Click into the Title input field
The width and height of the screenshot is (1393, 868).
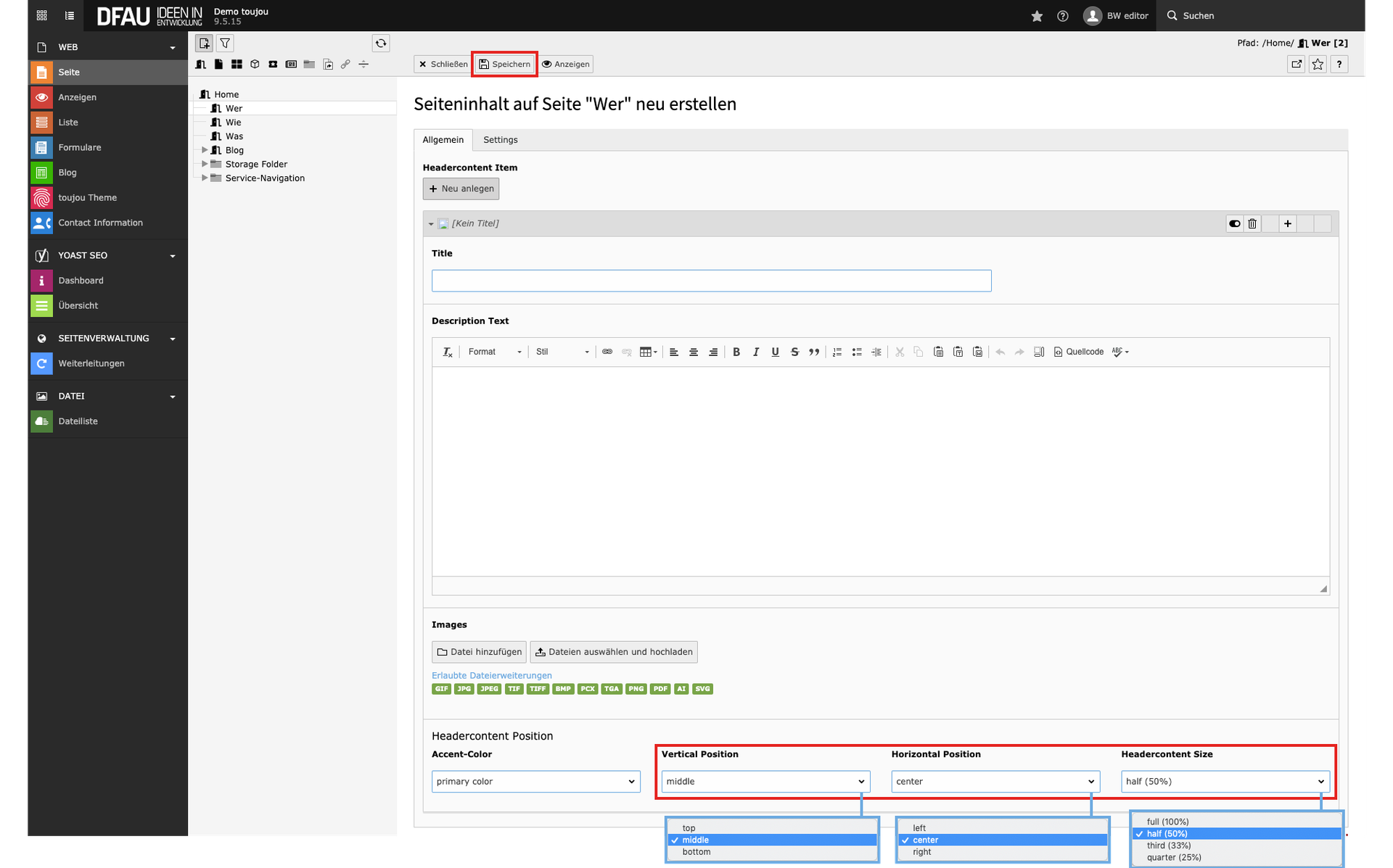[711, 281]
